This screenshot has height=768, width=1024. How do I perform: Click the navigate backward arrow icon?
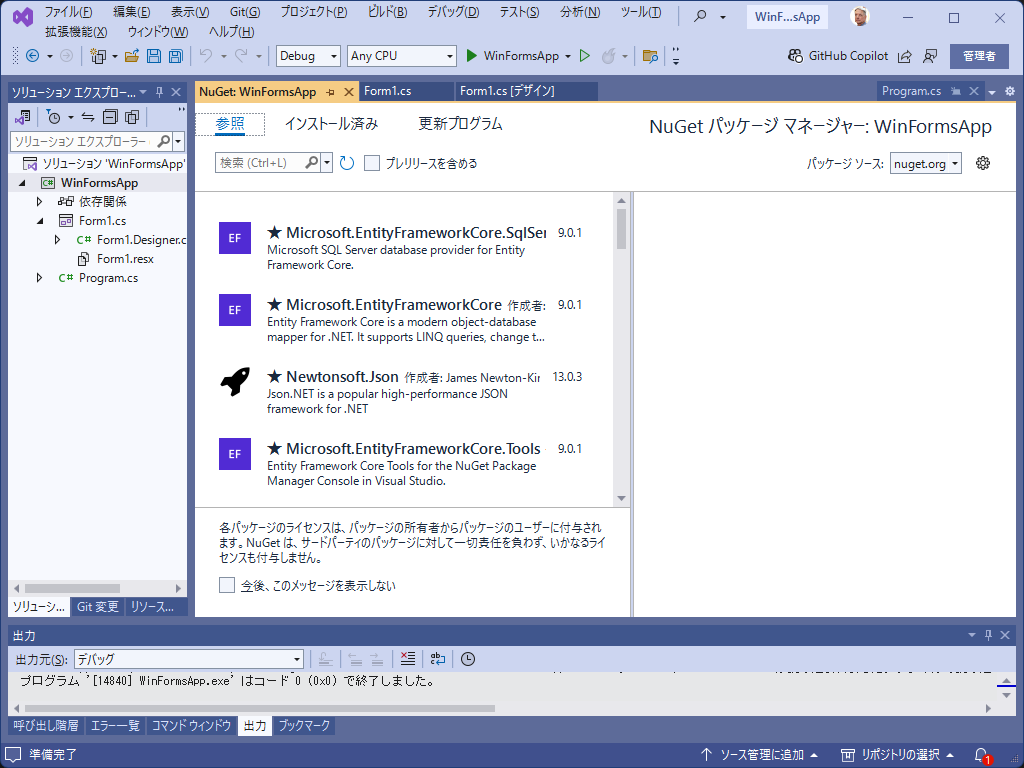[x=32, y=56]
